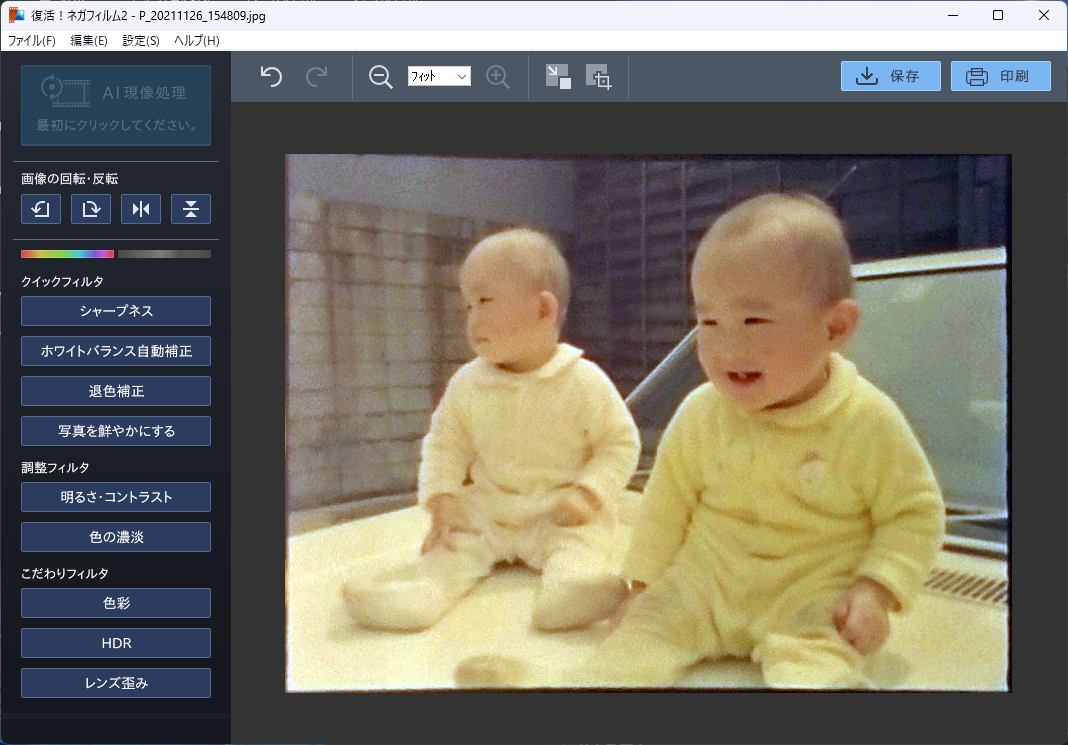The width and height of the screenshot is (1068, 745).
Task: Zoom out with the magnifier minus icon
Action: point(381,77)
